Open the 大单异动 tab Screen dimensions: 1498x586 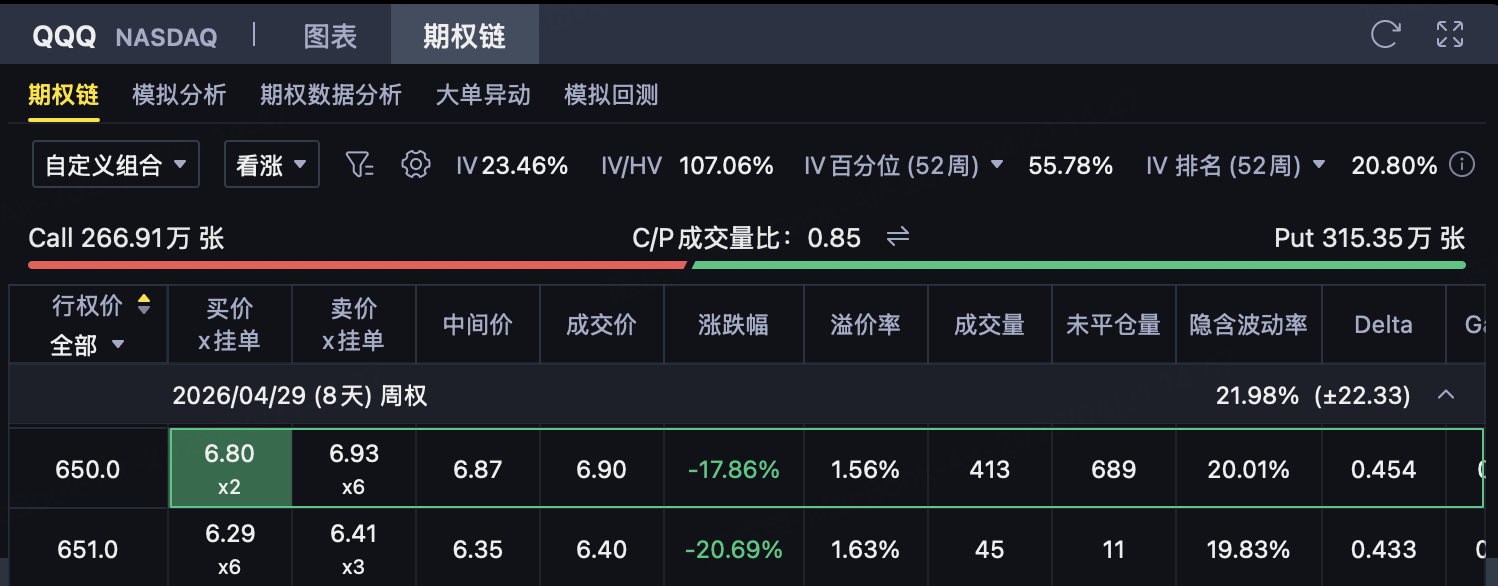483,95
